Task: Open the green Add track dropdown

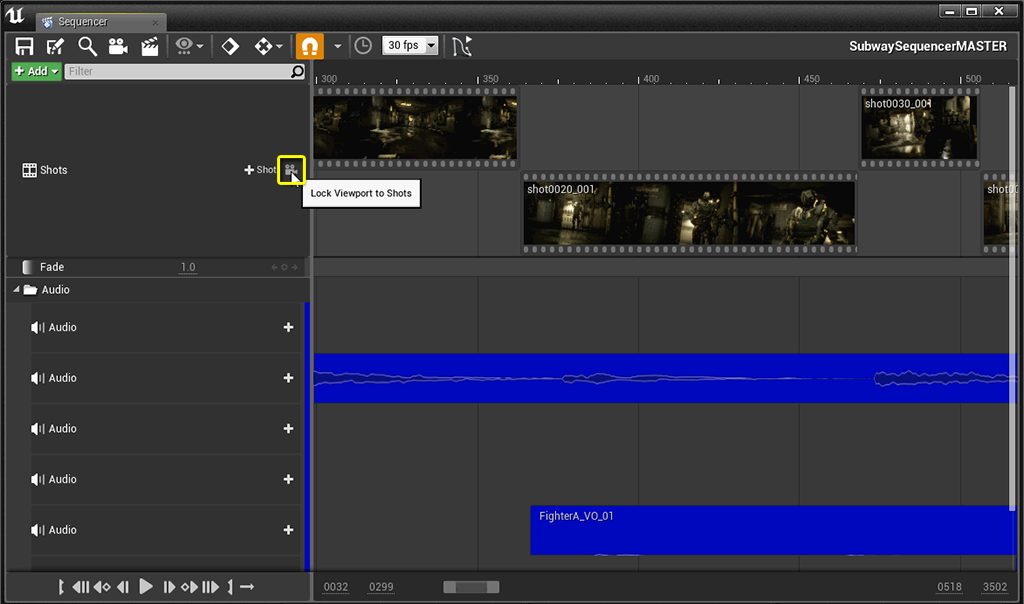Action: (x=33, y=71)
